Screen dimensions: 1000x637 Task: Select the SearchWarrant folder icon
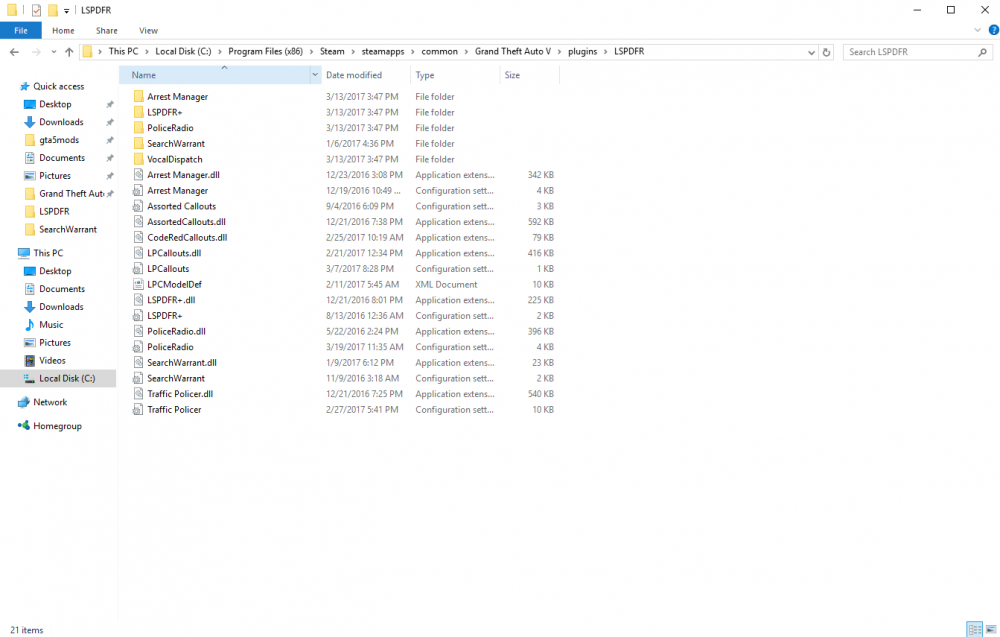click(138, 143)
